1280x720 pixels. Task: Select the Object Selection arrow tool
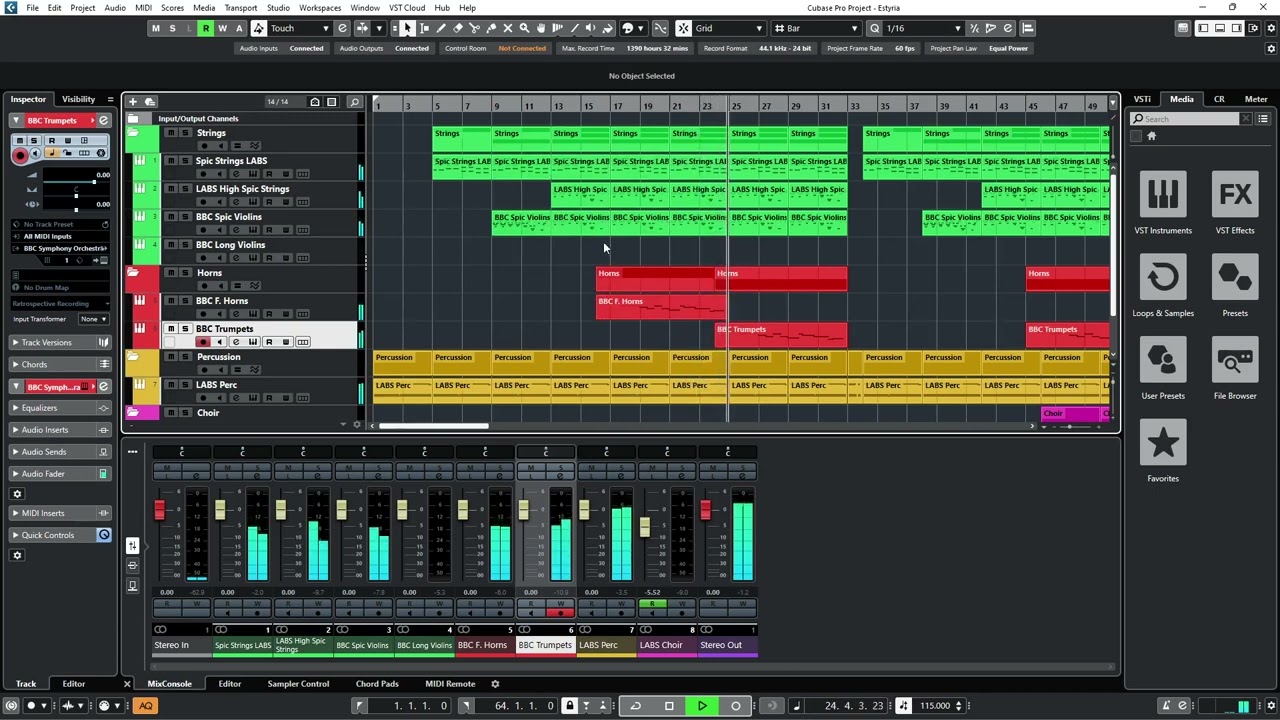[408, 28]
